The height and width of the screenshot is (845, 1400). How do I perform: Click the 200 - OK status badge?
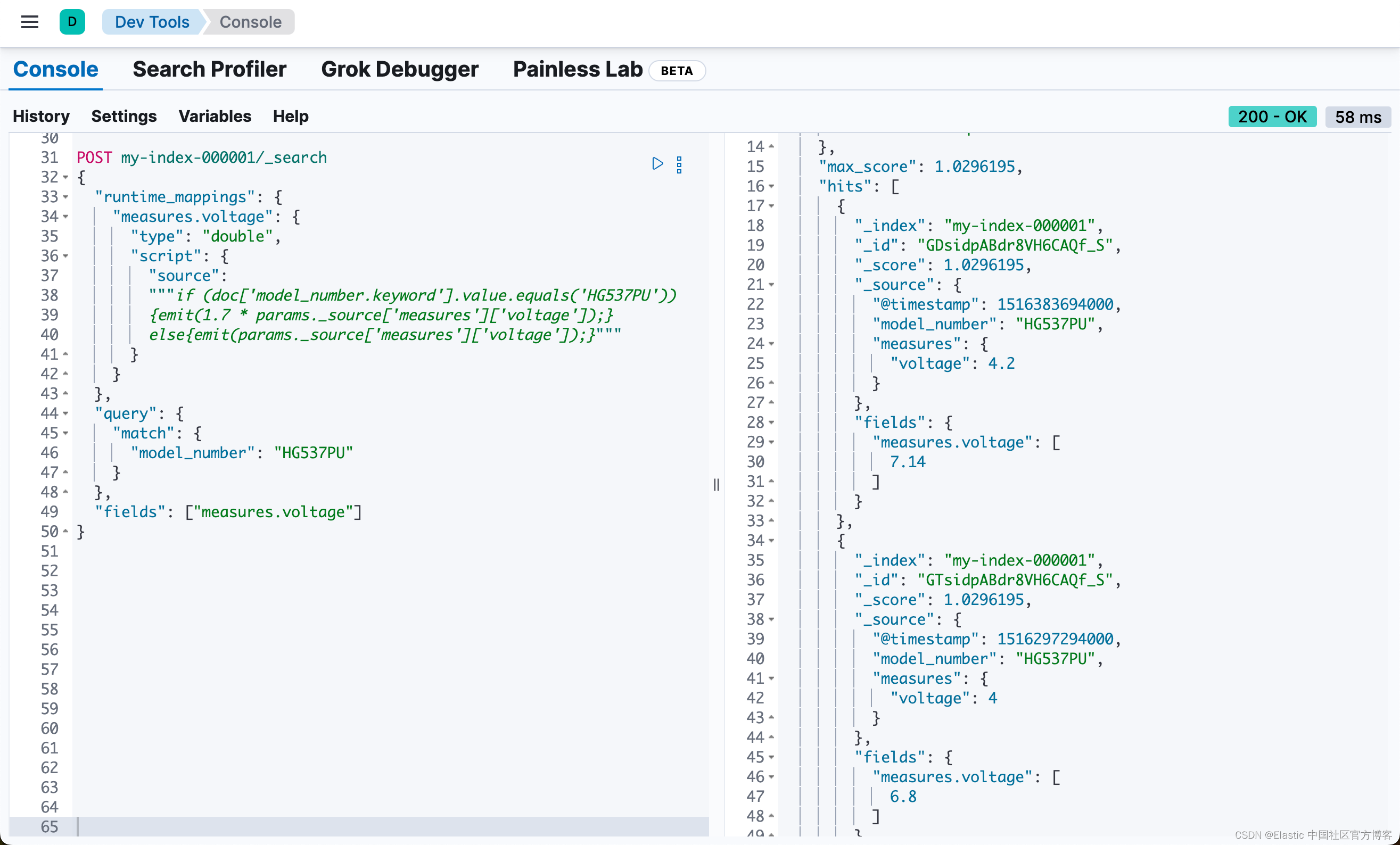(1272, 117)
